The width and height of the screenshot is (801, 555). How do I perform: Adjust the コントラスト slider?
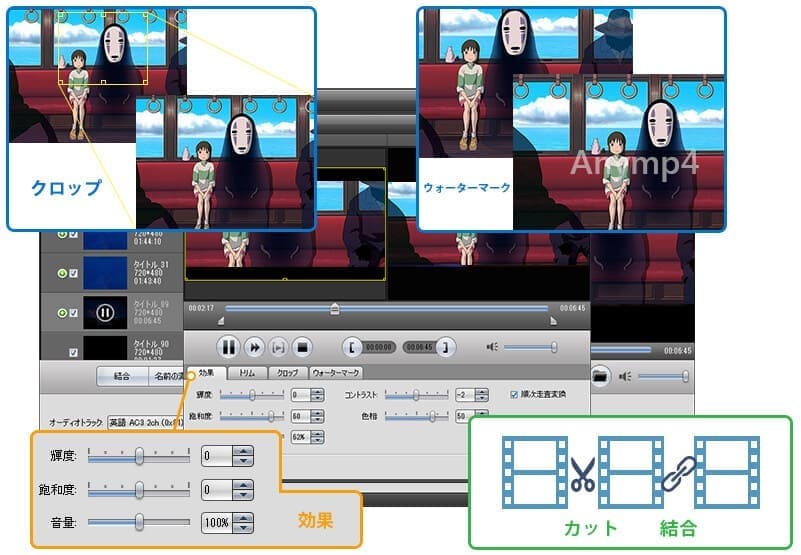[416, 395]
